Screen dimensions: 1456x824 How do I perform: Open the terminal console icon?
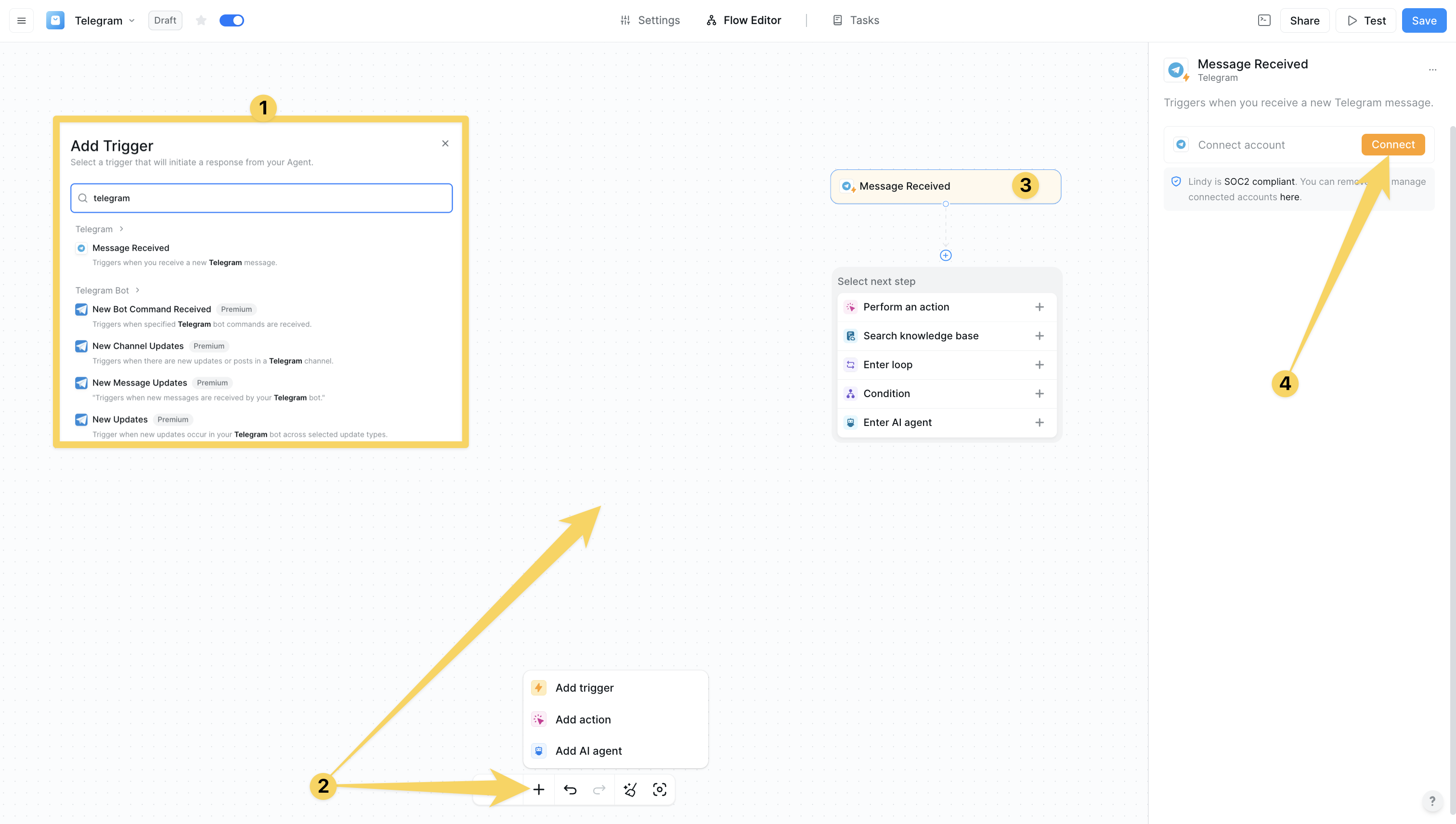click(x=1264, y=20)
